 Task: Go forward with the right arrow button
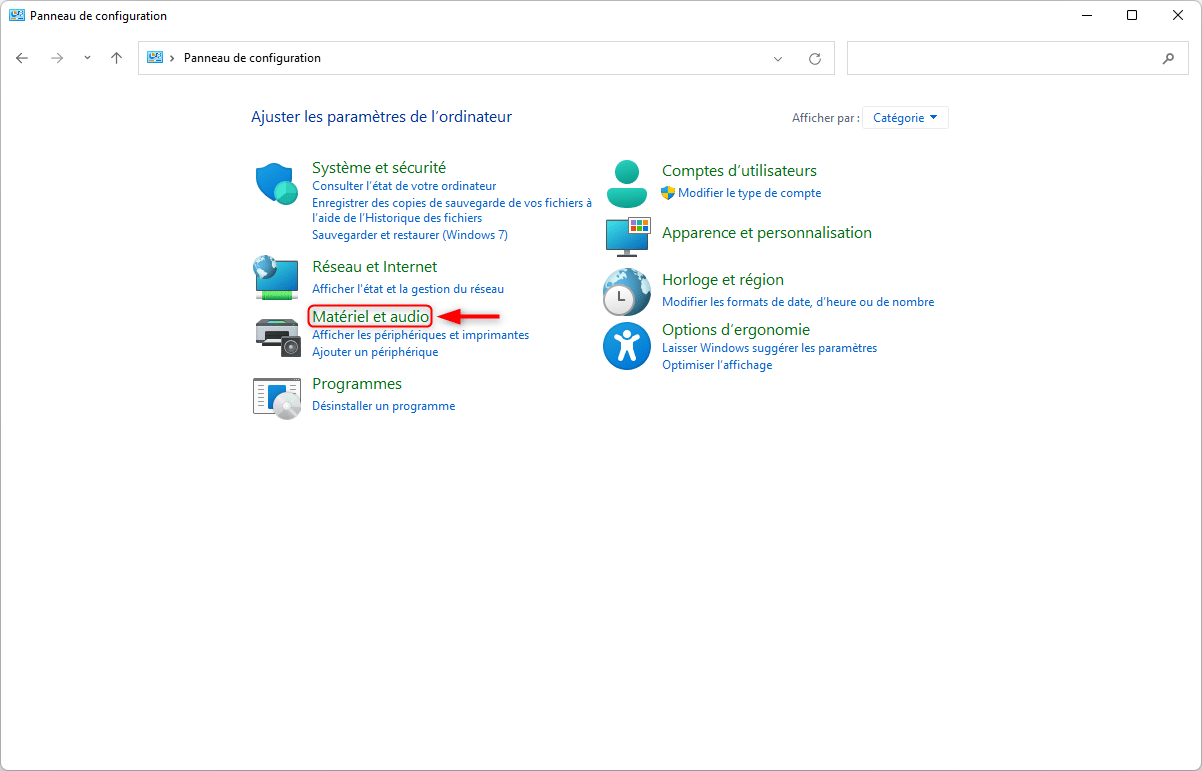coord(57,58)
